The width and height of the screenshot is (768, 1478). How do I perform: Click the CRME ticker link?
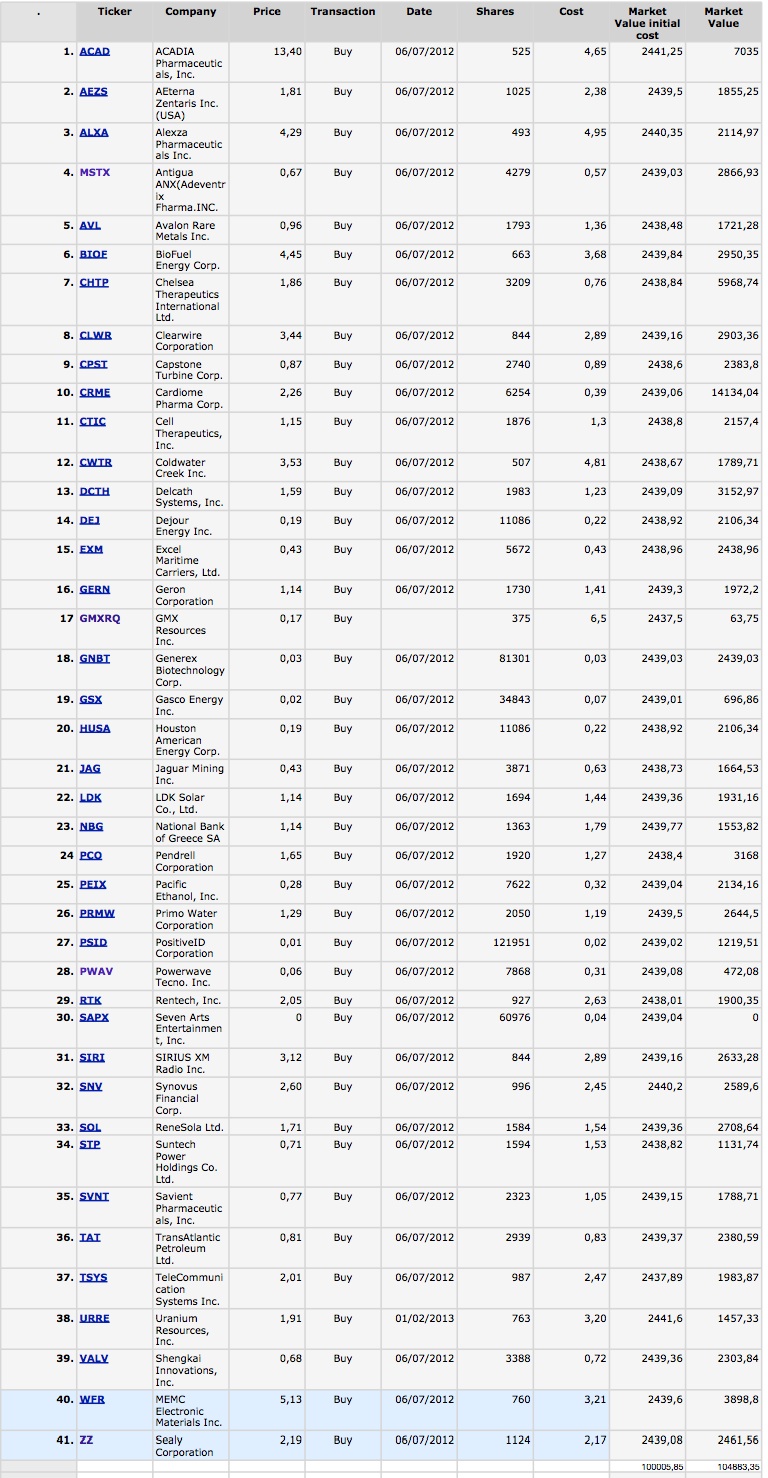point(94,392)
